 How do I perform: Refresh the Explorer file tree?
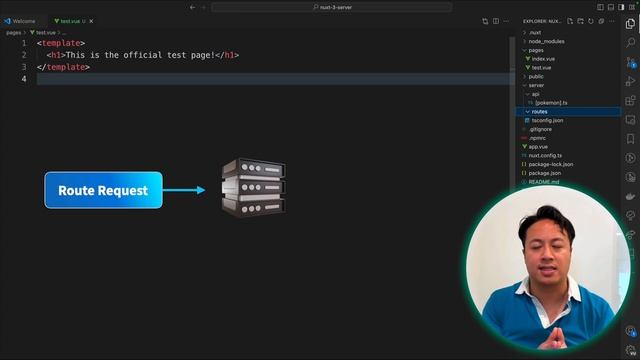click(x=591, y=21)
